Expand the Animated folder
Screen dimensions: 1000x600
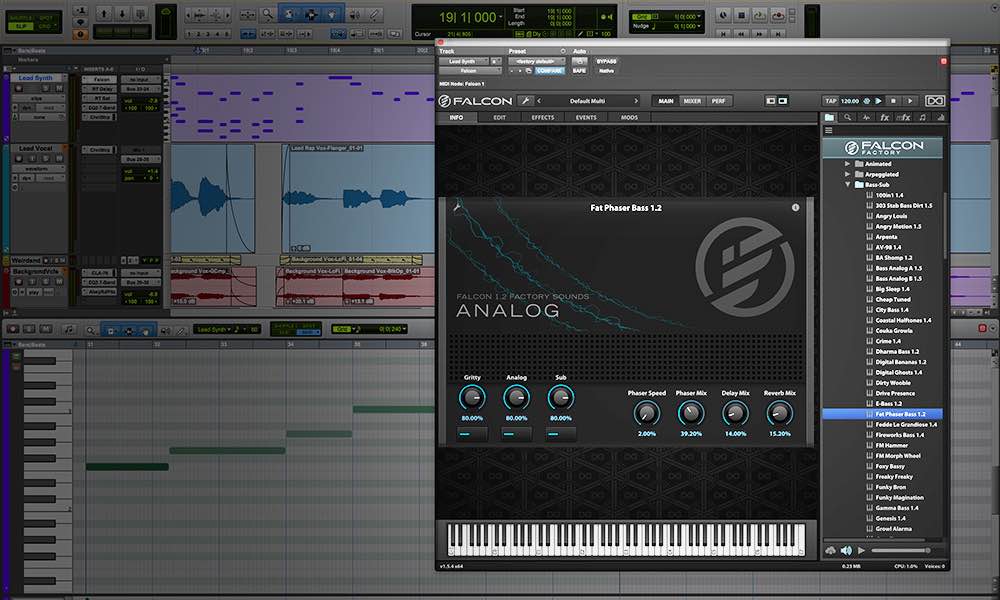tap(848, 164)
